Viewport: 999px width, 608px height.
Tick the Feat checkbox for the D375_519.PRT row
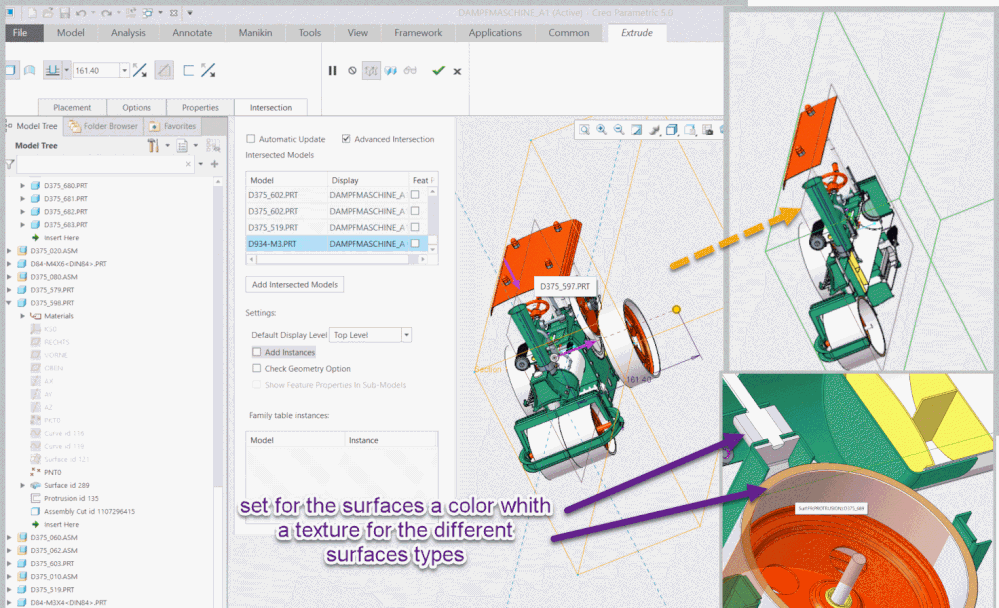(x=415, y=227)
